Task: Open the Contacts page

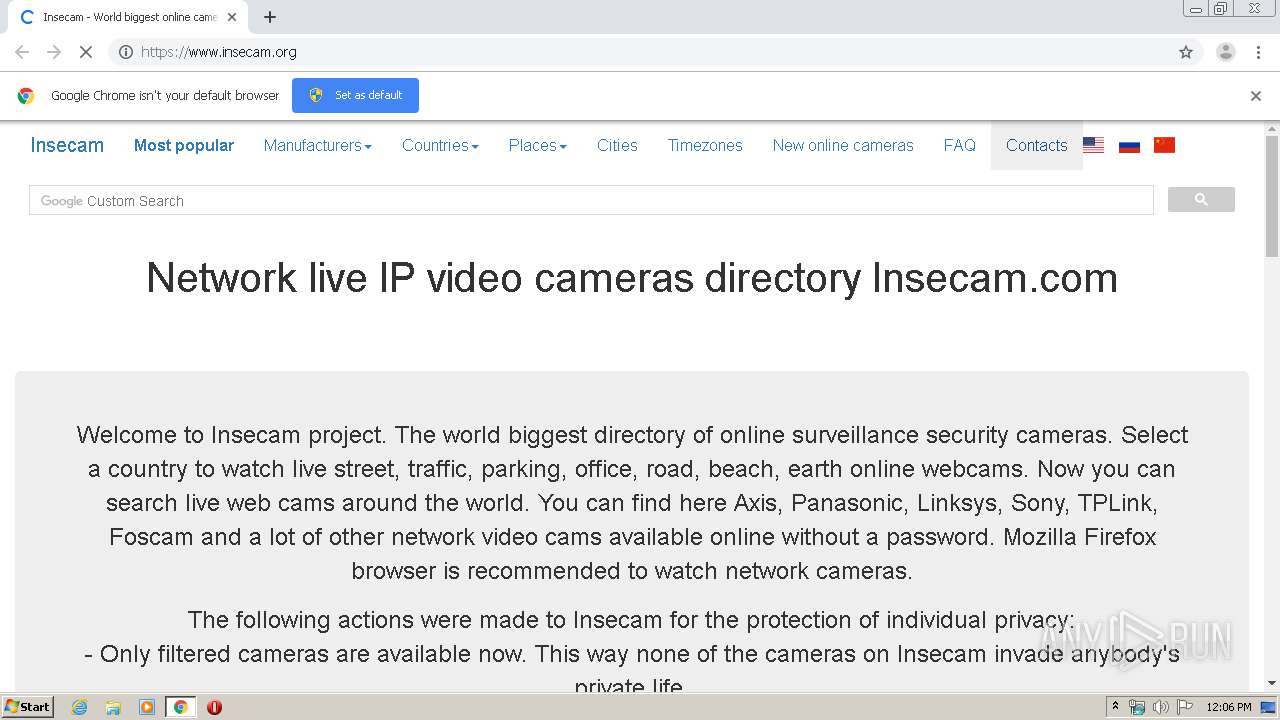Action: 1037,145
